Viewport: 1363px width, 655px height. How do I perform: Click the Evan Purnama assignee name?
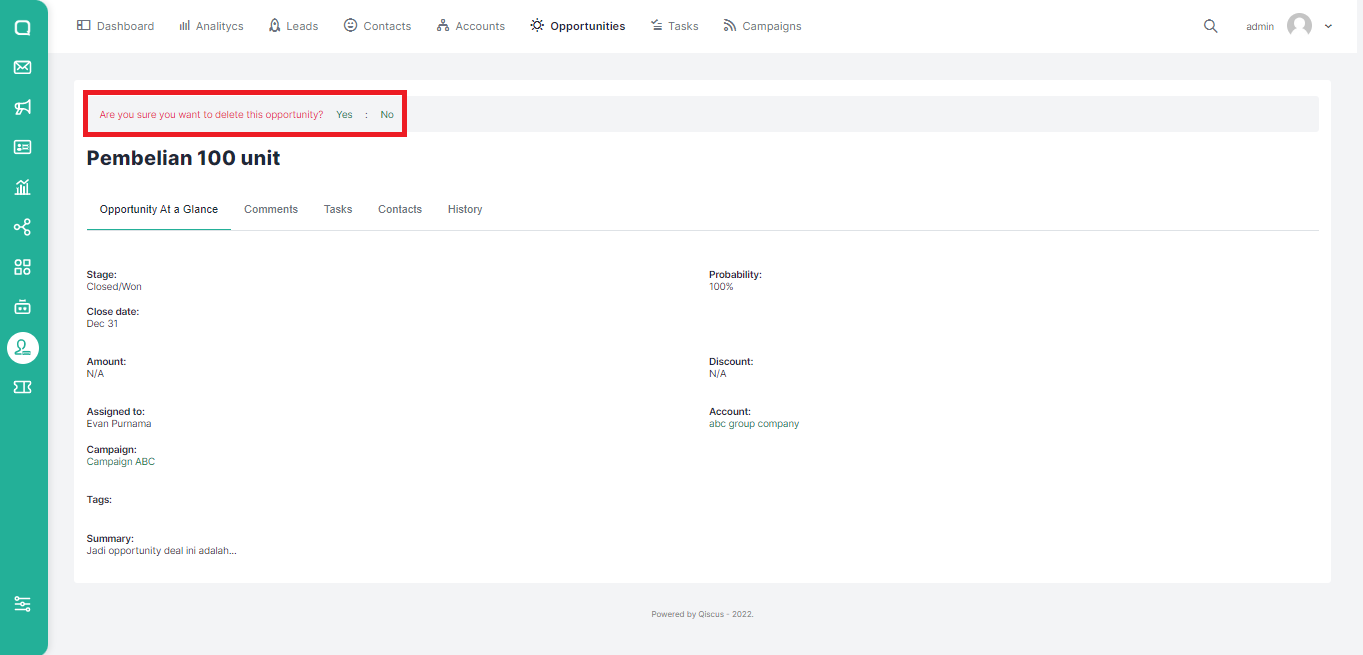(x=119, y=424)
